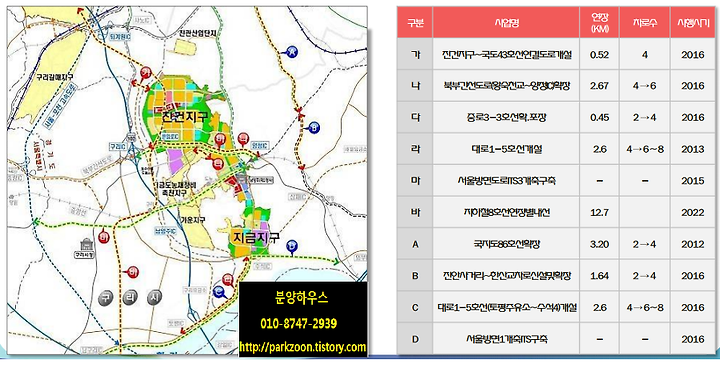Click the red 가 pin above 진건지구
Screen dimensions: 720x368
click(146, 72)
